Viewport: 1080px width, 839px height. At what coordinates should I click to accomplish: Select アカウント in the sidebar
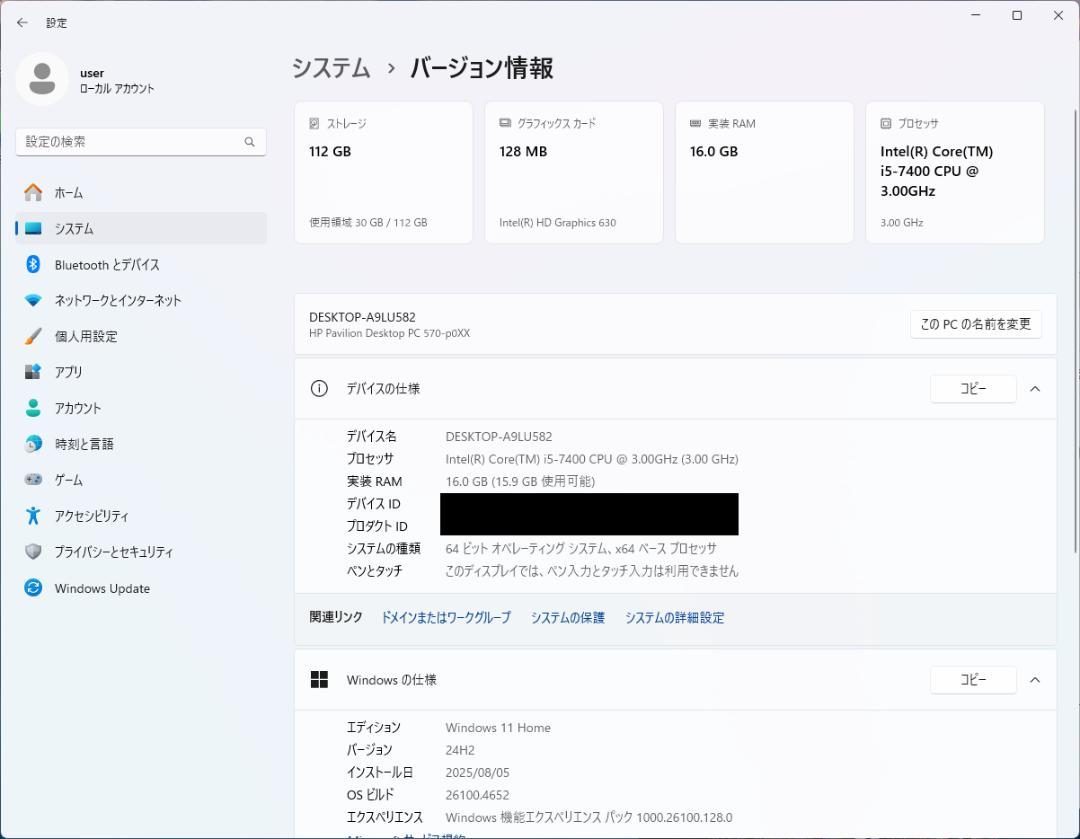[141, 408]
